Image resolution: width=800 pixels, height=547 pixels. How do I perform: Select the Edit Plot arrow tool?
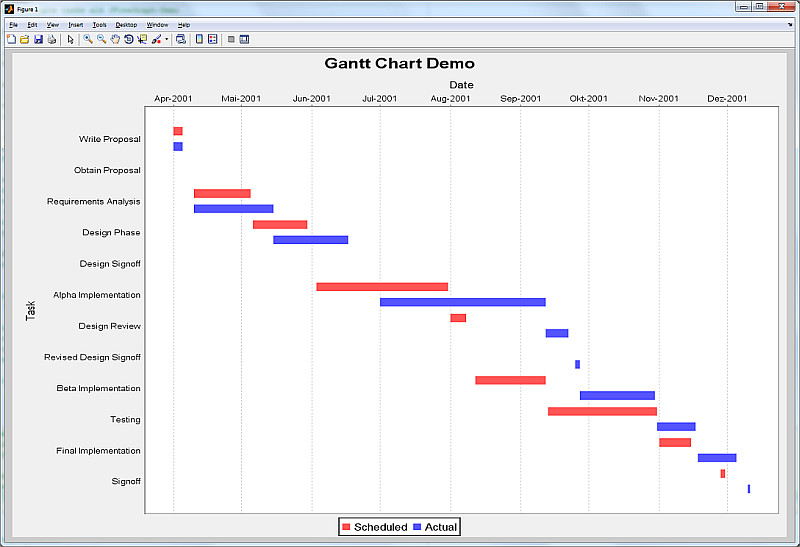click(x=70, y=39)
